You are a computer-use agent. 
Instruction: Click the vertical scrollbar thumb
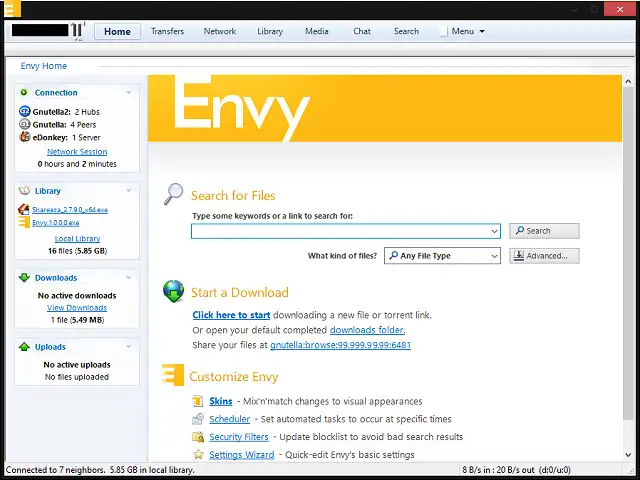tap(628, 253)
